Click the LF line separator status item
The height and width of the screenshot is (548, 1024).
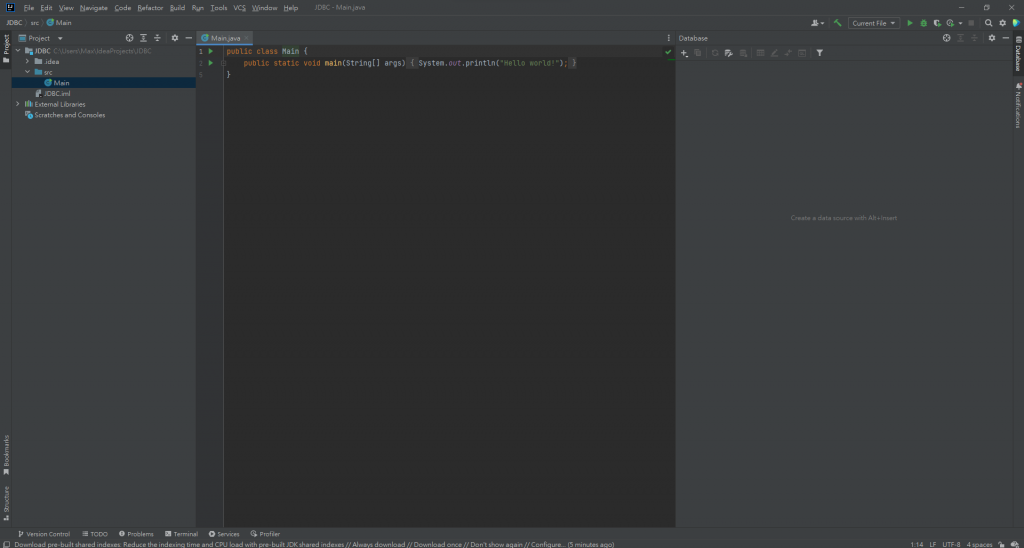[933, 543]
